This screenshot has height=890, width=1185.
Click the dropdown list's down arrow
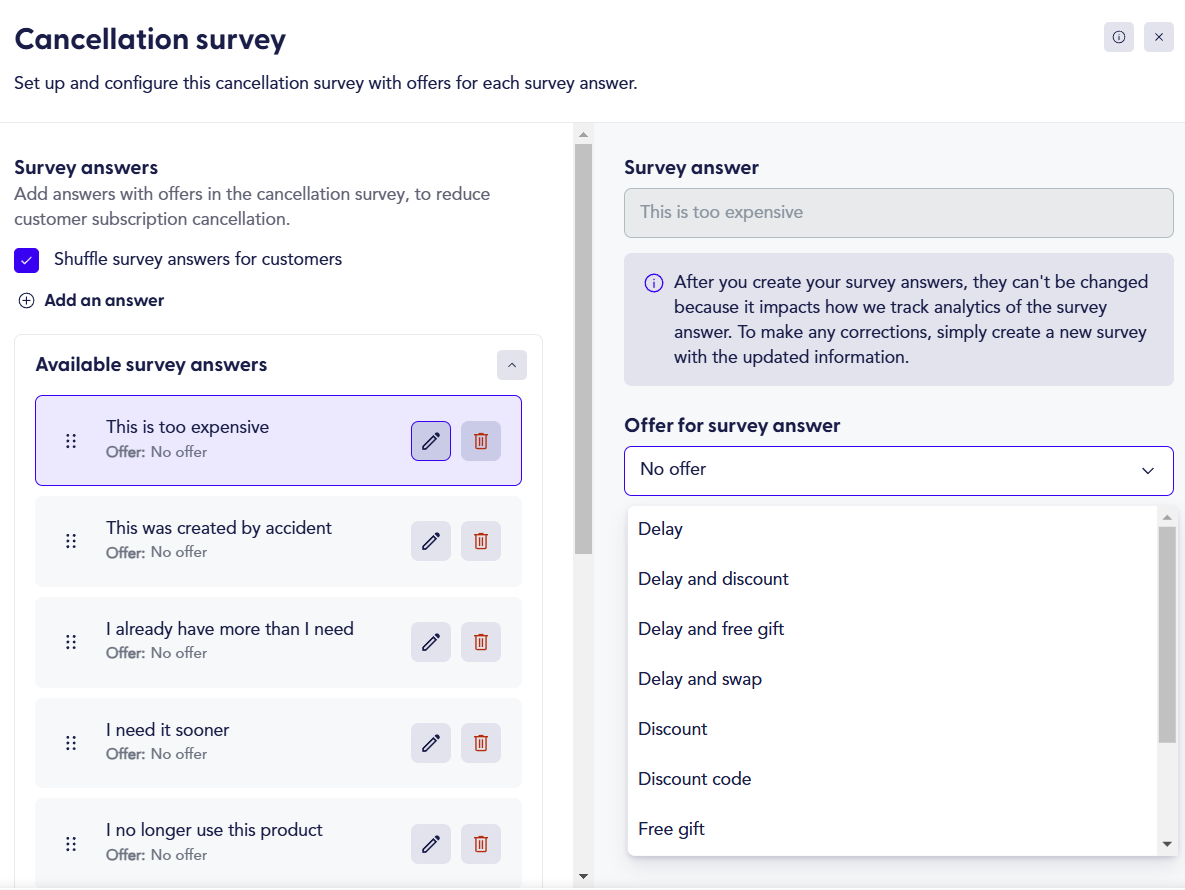click(x=1167, y=845)
